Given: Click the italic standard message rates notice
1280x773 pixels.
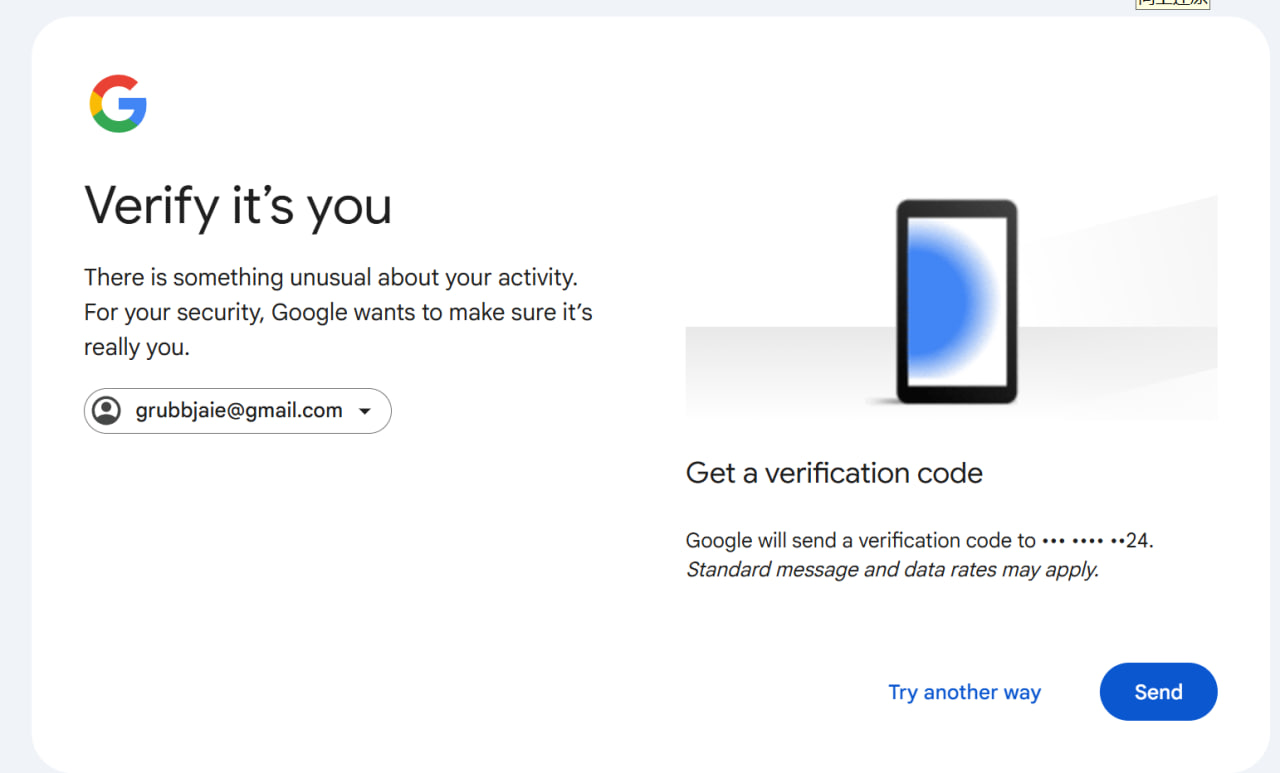Looking at the screenshot, I should tap(892, 570).
